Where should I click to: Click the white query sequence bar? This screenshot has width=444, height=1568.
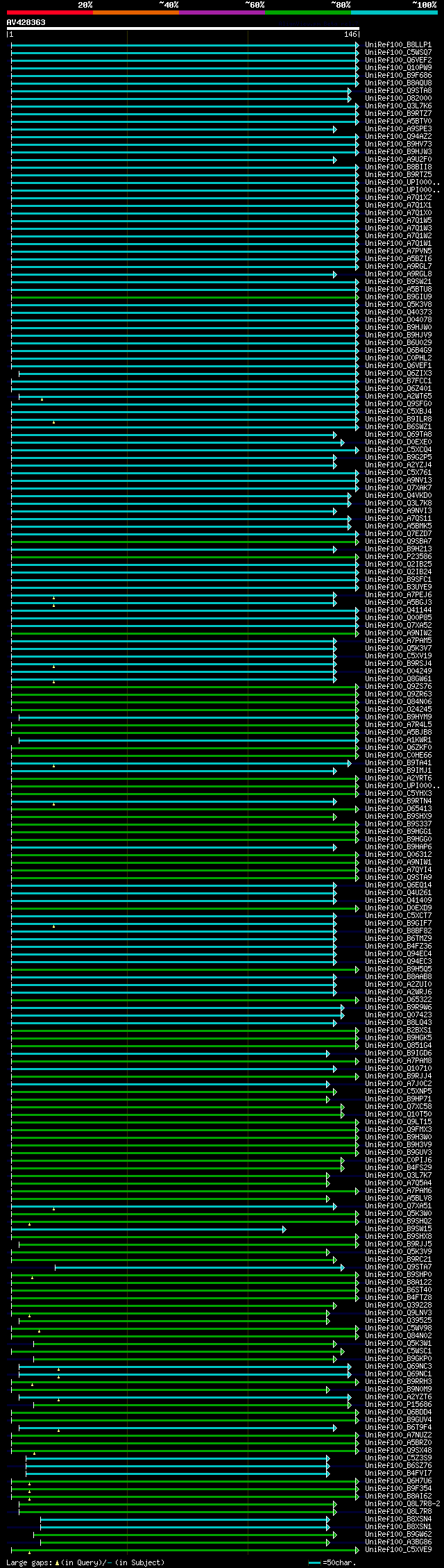coord(183,28)
